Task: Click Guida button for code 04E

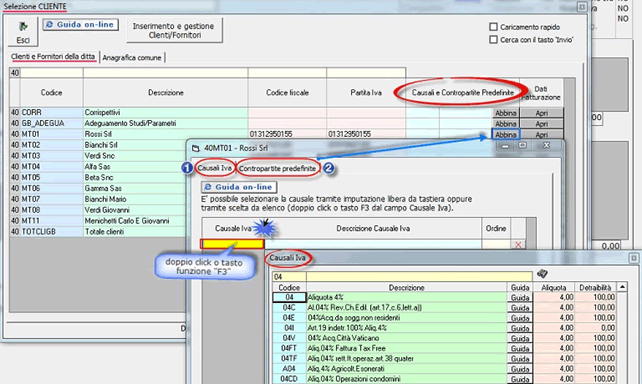Action: coord(520,318)
